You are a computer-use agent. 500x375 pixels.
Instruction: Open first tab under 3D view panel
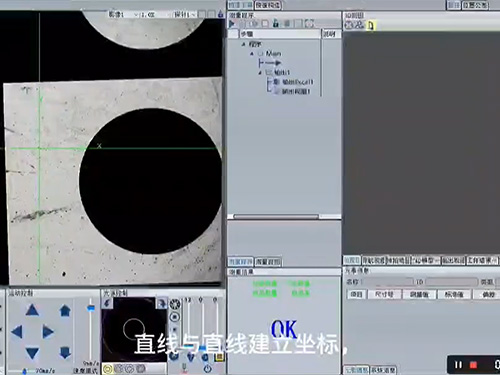pos(352,260)
